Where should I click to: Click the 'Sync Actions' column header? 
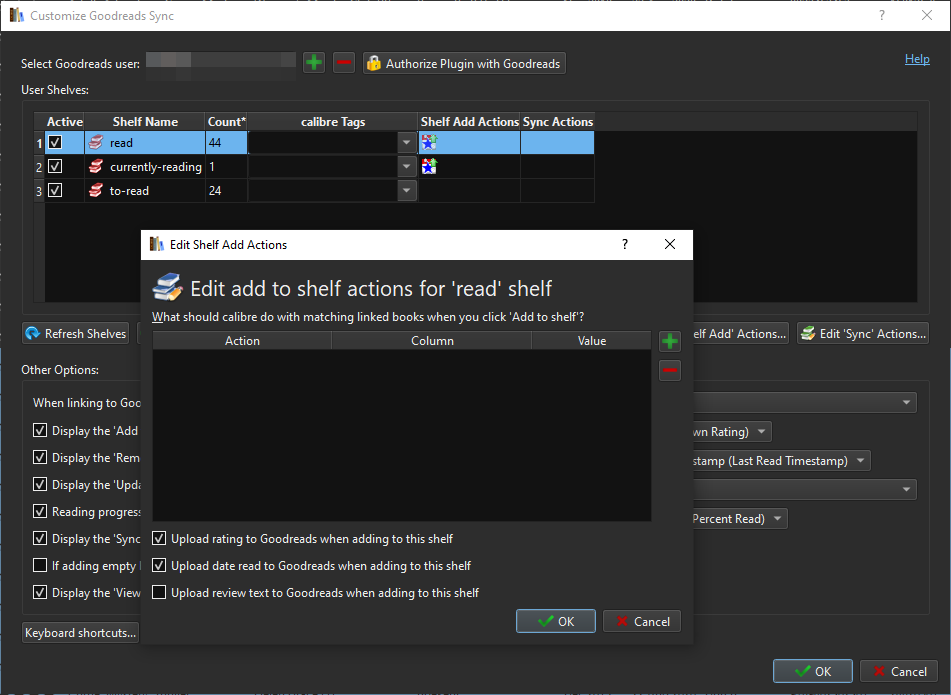[557, 121]
